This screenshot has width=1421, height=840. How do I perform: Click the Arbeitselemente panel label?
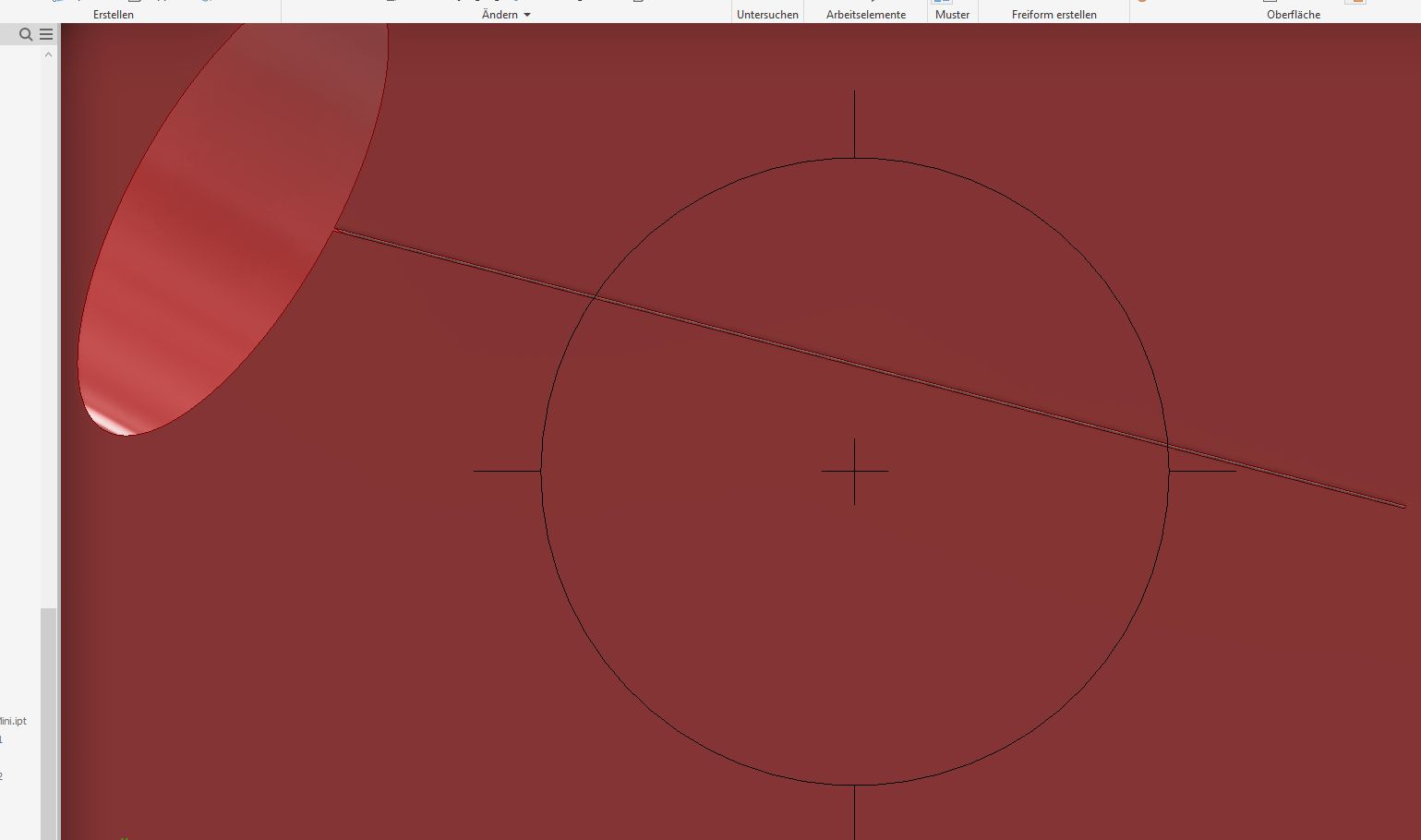[865, 15]
